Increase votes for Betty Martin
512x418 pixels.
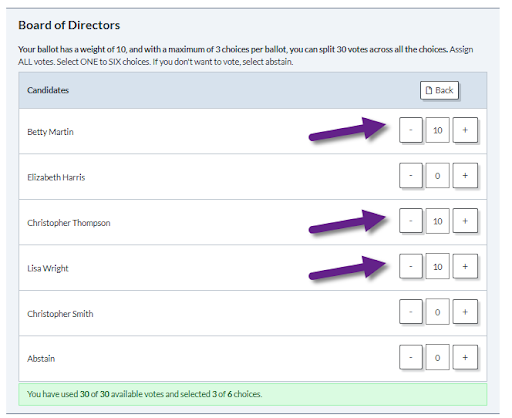(x=465, y=130)
